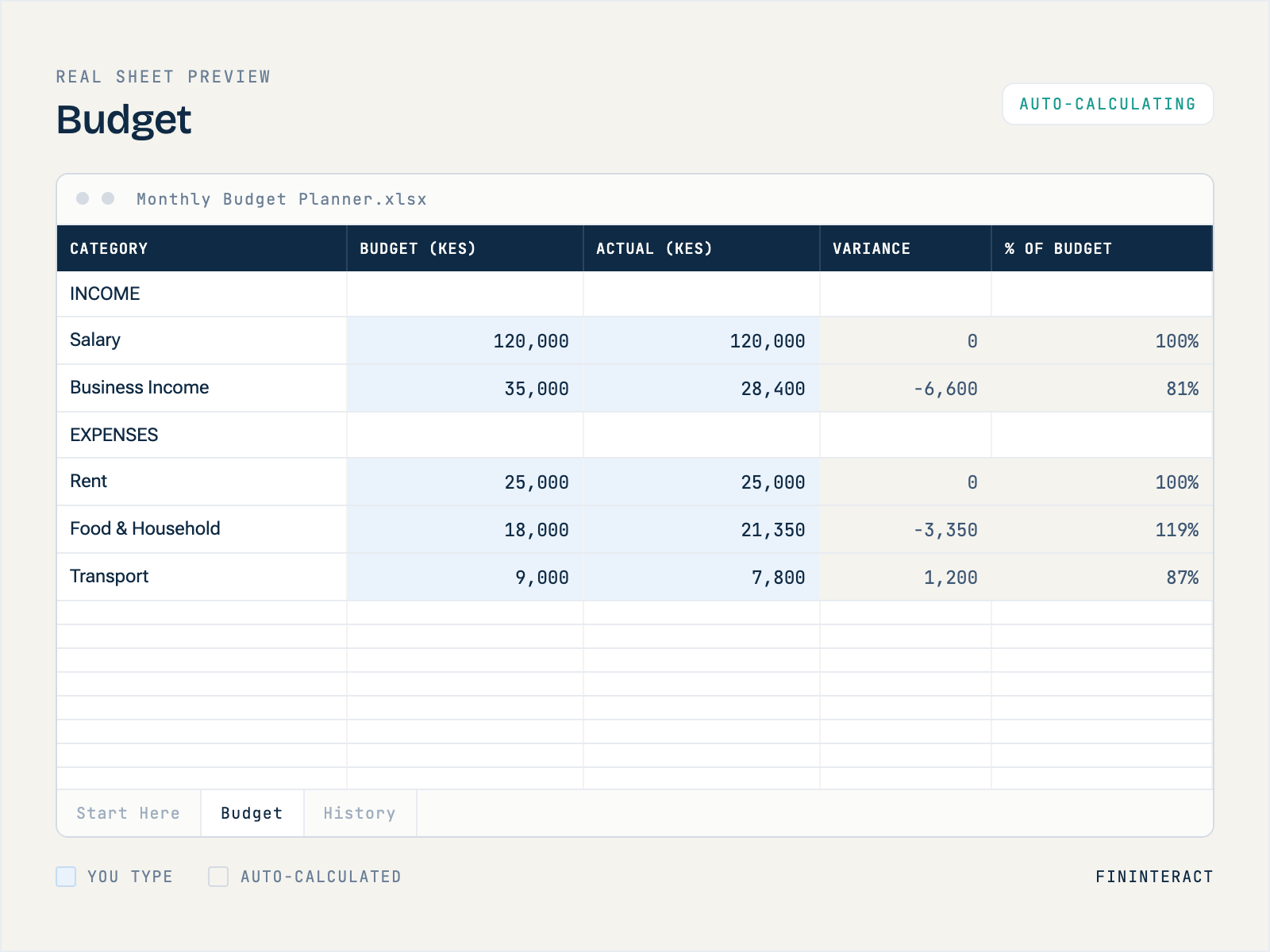This screenshot has height=952, width=1270.
Task: Click the Rent budget cell 25,000
Action: coord(465,482)
